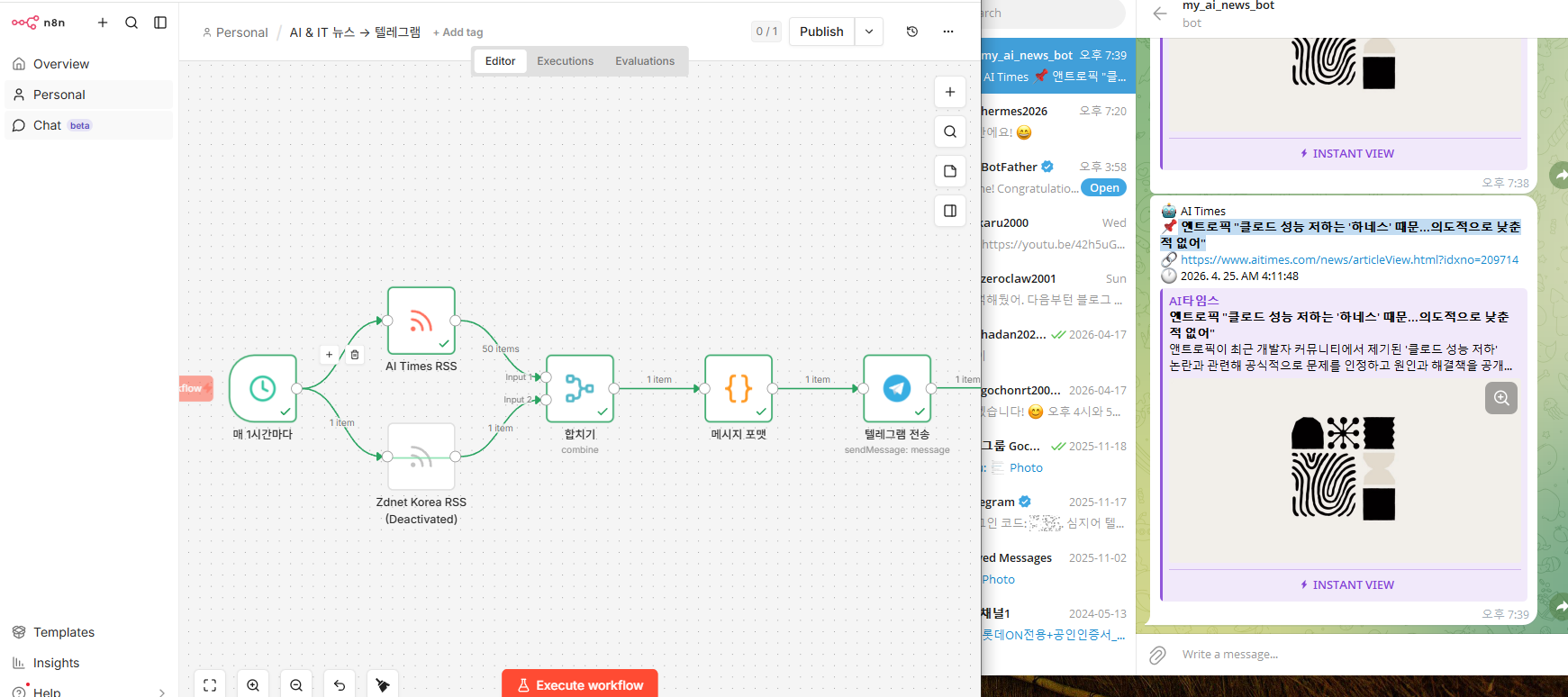Switch to Editor tab

pos(500,61)
